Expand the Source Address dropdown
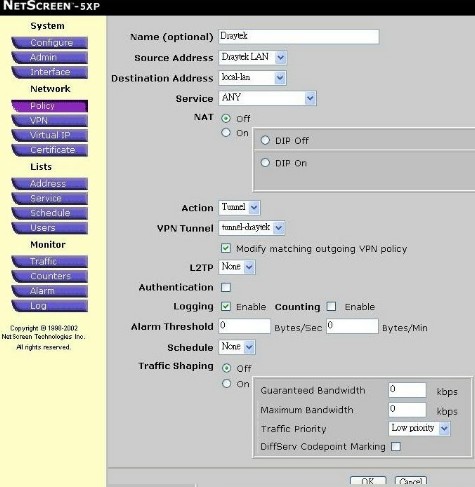475x487 pixels. pyautogui.click(x=253, y=57)
